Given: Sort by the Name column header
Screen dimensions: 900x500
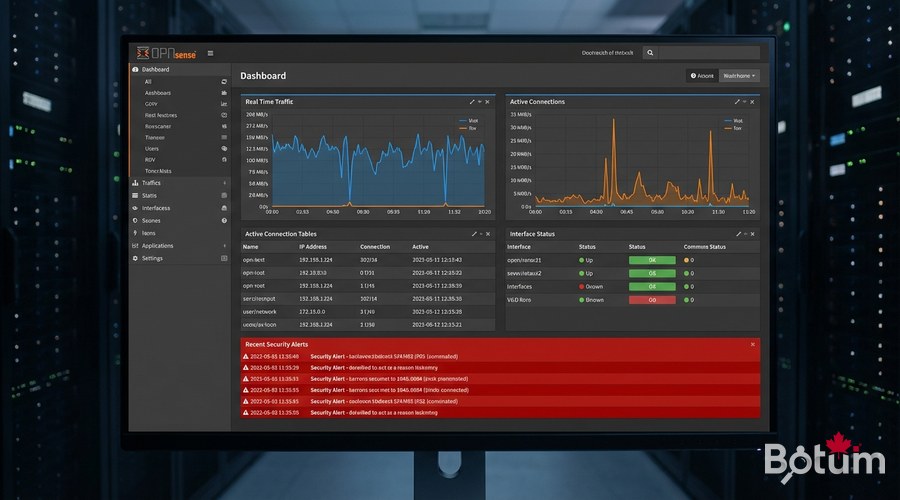Looking at the screenshot, I should [x=250, y=247].
